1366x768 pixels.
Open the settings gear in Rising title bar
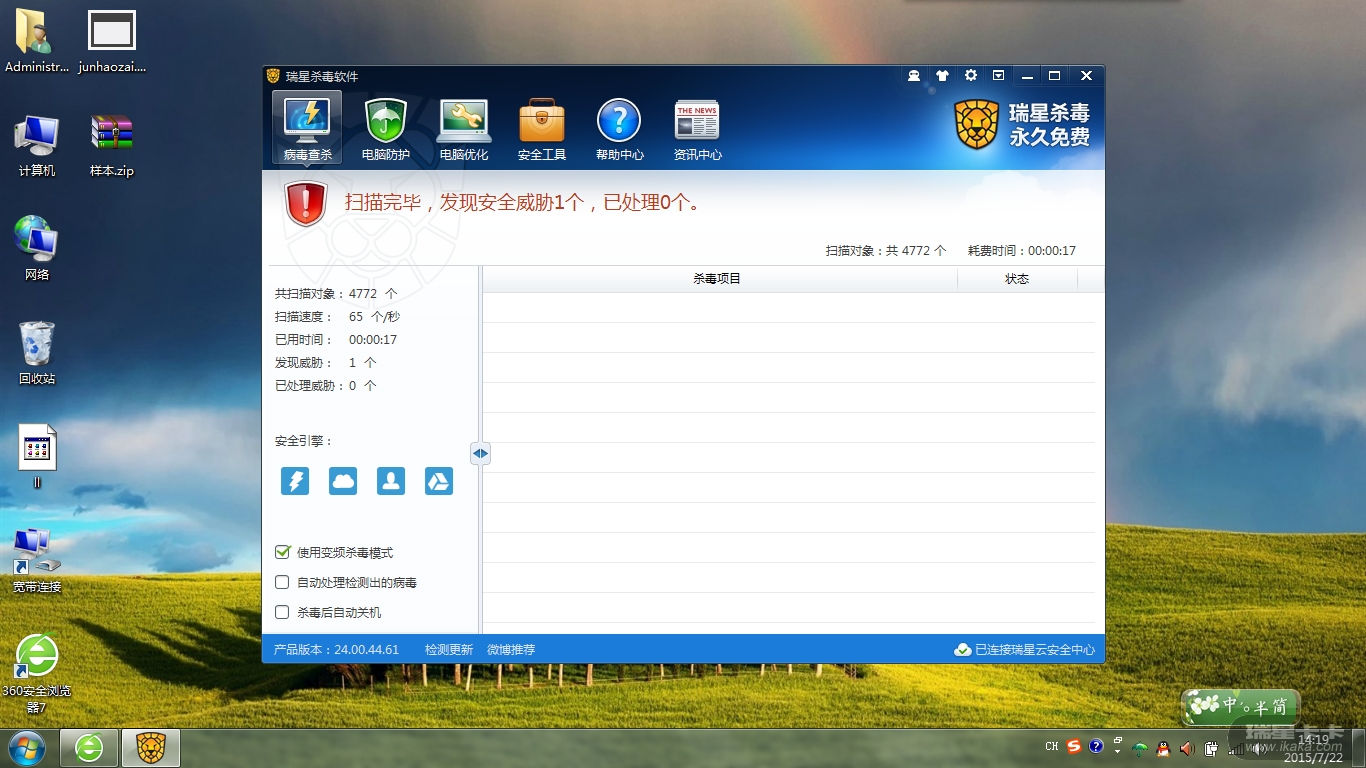pyautogui.click(x=970, y=76)
